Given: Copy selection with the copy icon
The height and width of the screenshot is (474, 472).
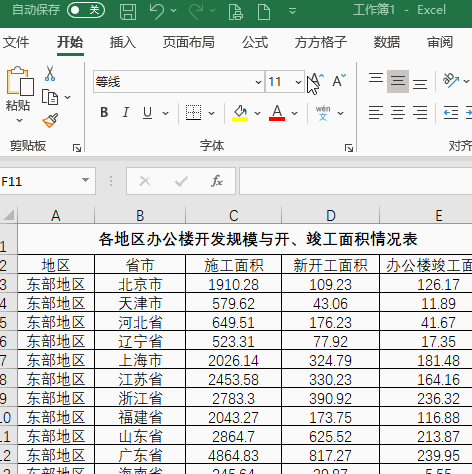Looking at the screenshot, I should pos(50,97).
